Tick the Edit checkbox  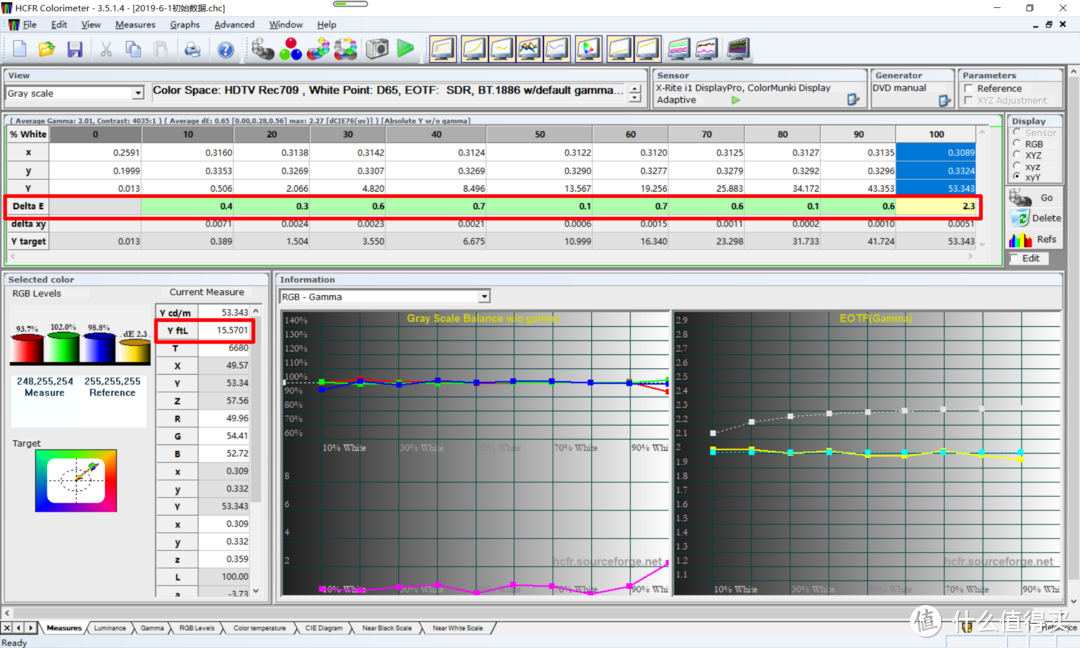coord(1015,258)
